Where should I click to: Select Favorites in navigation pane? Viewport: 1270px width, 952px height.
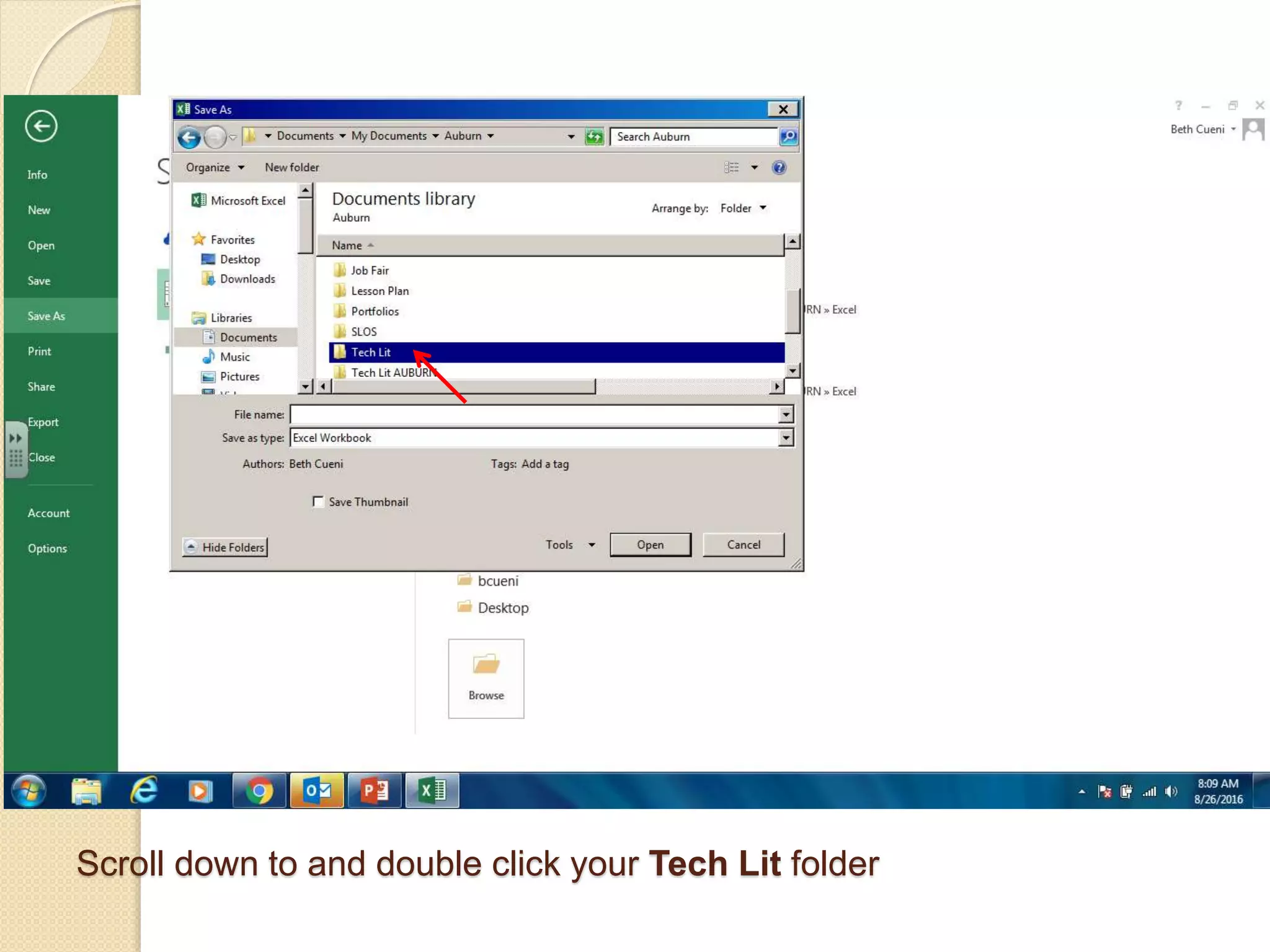tap(223, 239)
